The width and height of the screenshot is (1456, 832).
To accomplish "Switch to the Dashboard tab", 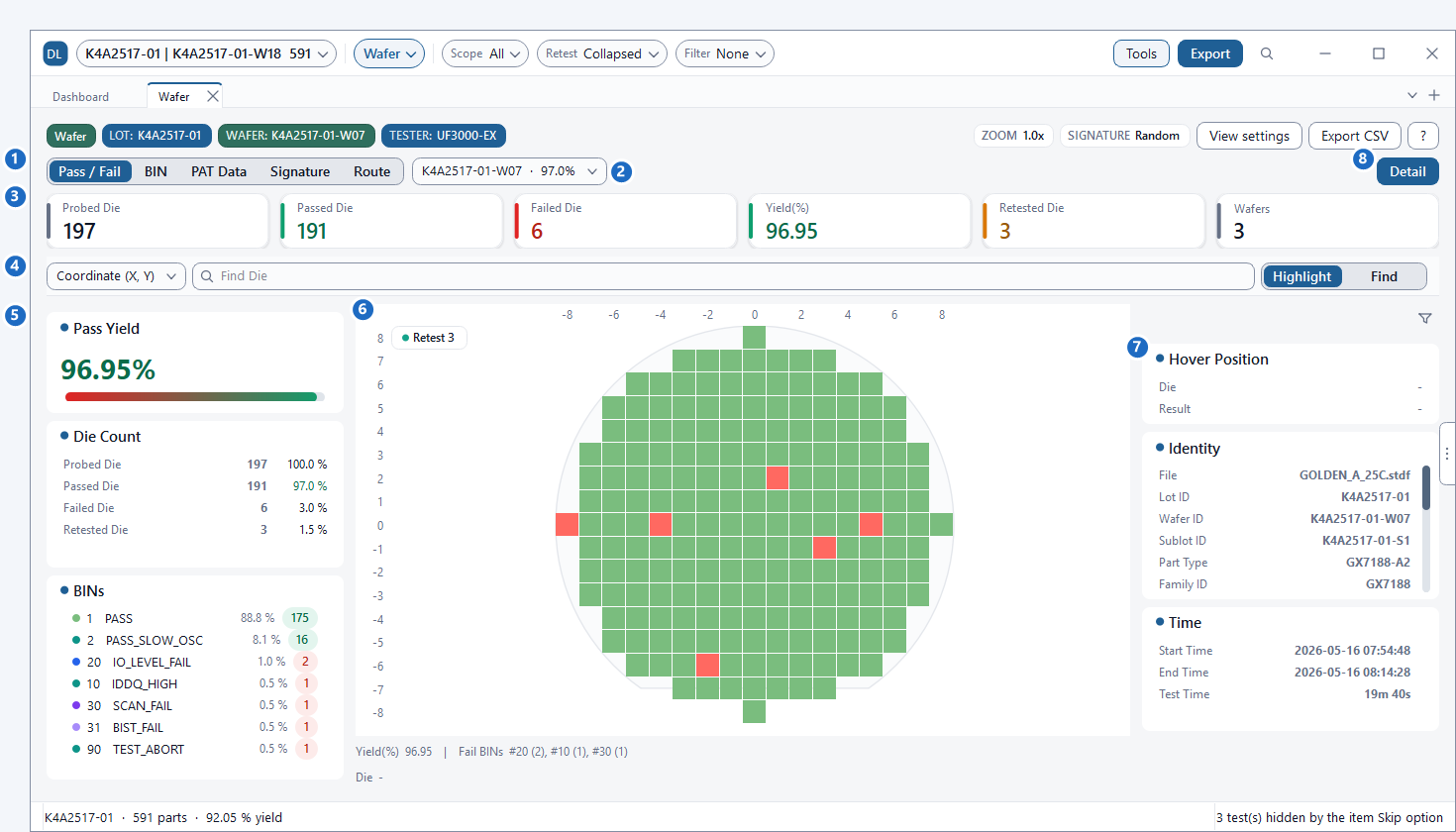I will (81, 96).
